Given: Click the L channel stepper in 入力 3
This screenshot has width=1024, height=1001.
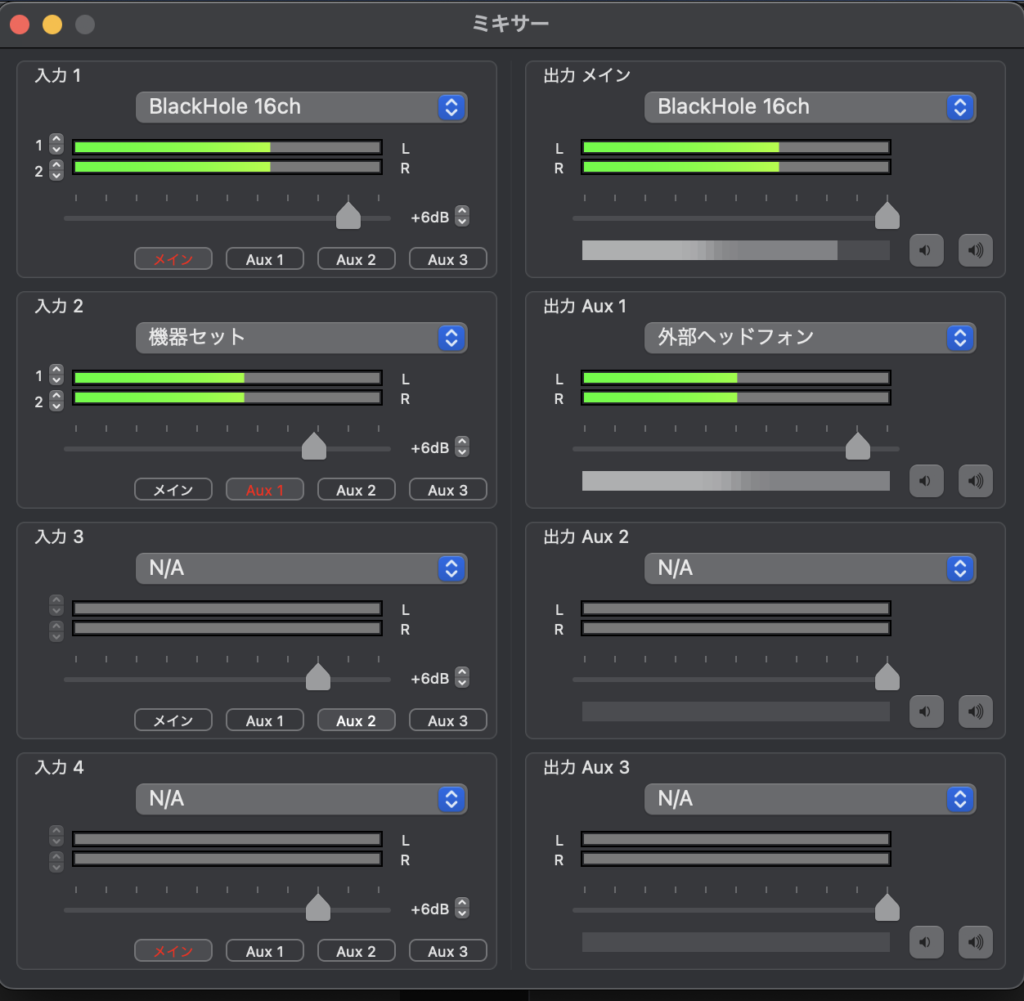Looking at the screenshot, I should pyautogui.click(x=57, y=605).
